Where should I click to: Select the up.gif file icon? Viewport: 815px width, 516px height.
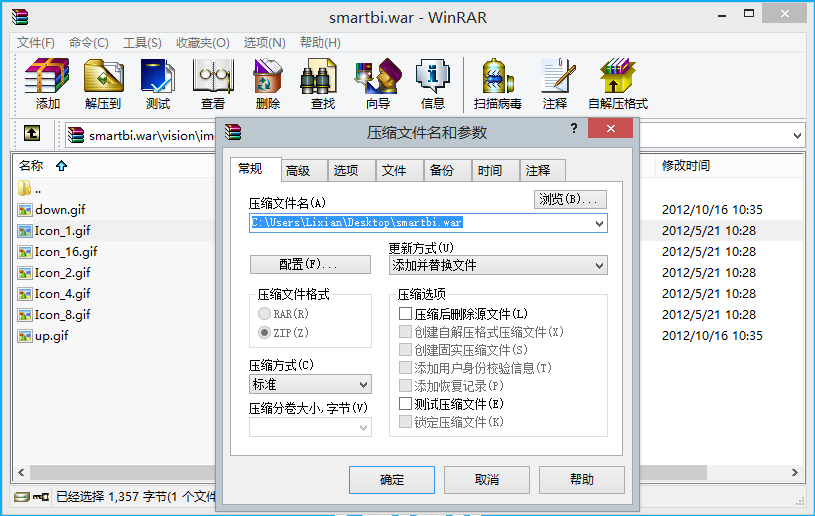[24, 336]
